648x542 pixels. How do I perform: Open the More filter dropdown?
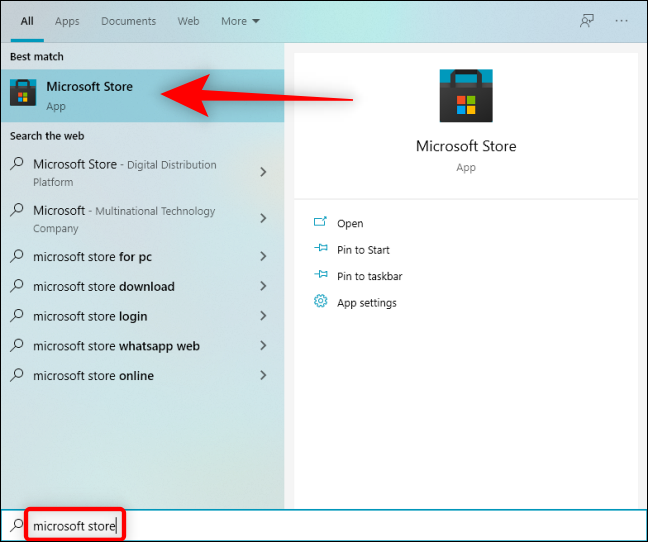pyautogui.click(x=240, y=21)
